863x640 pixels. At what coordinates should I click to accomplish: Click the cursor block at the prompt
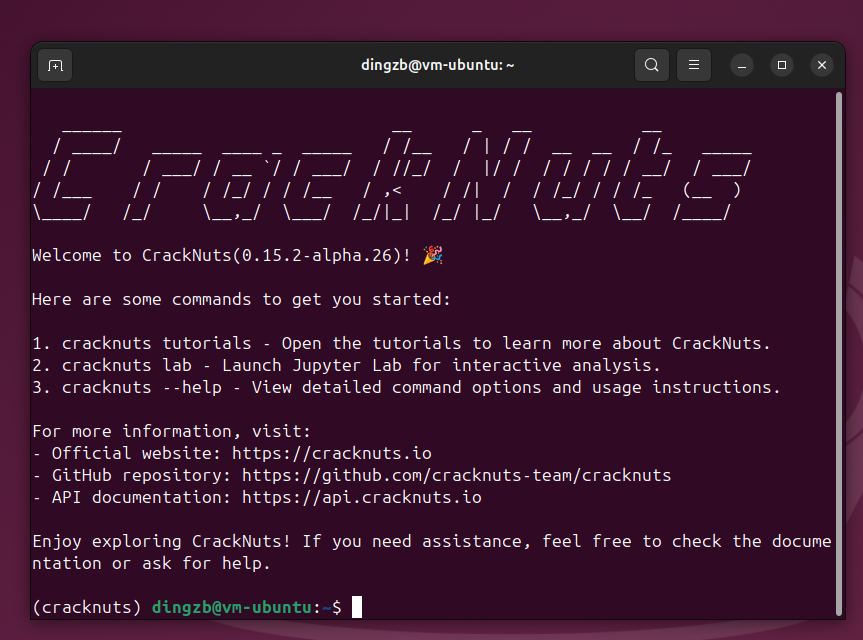click(357, 607)
